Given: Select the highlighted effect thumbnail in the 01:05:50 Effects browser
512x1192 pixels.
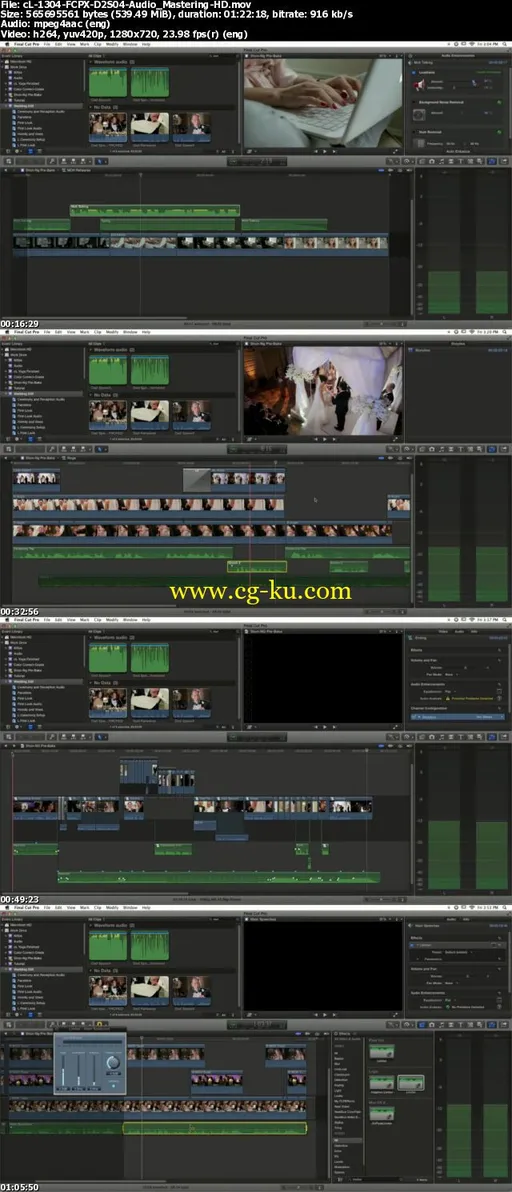Looking at the screenshot, I should (411, 1084).
